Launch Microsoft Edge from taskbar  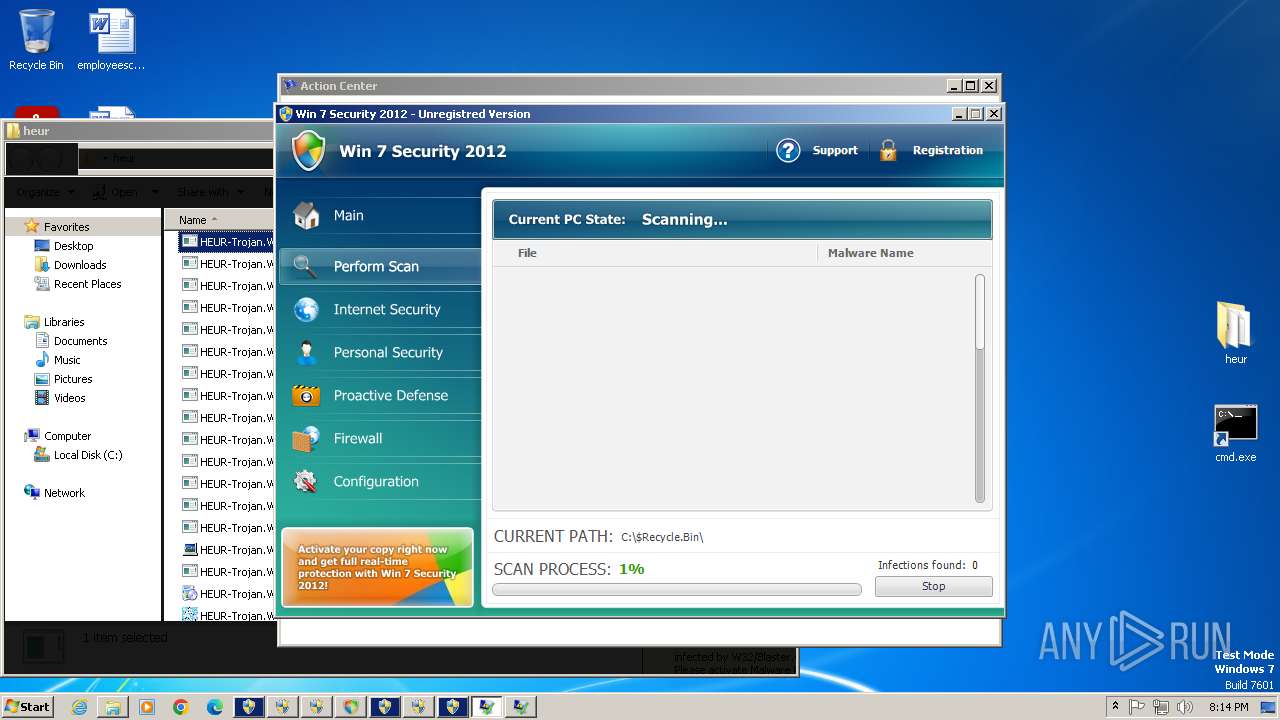pos(215,707)
